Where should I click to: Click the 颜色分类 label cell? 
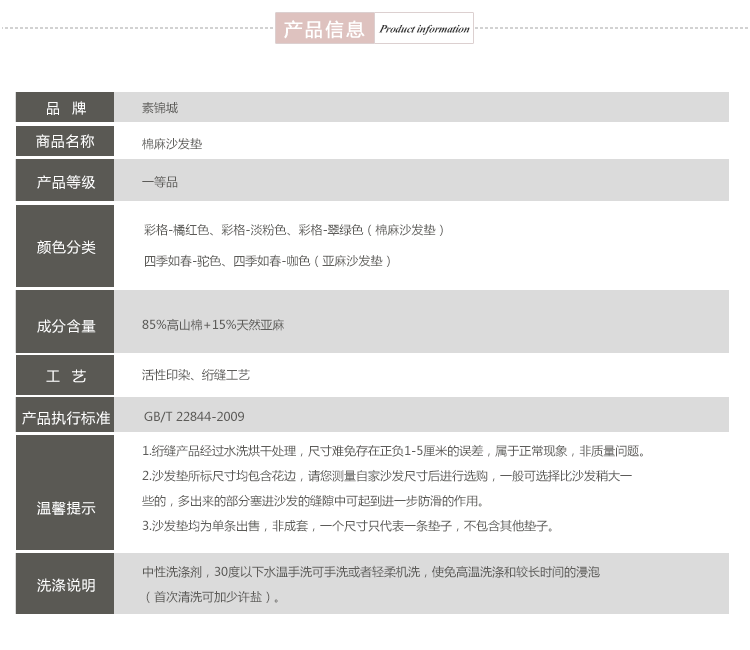pos(65,246)
